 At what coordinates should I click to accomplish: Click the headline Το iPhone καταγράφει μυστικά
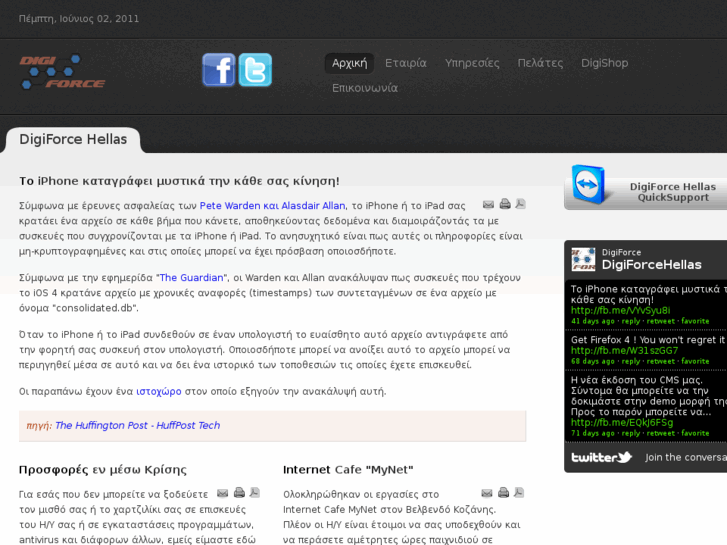pyautogui.click(x=179, y=181)
